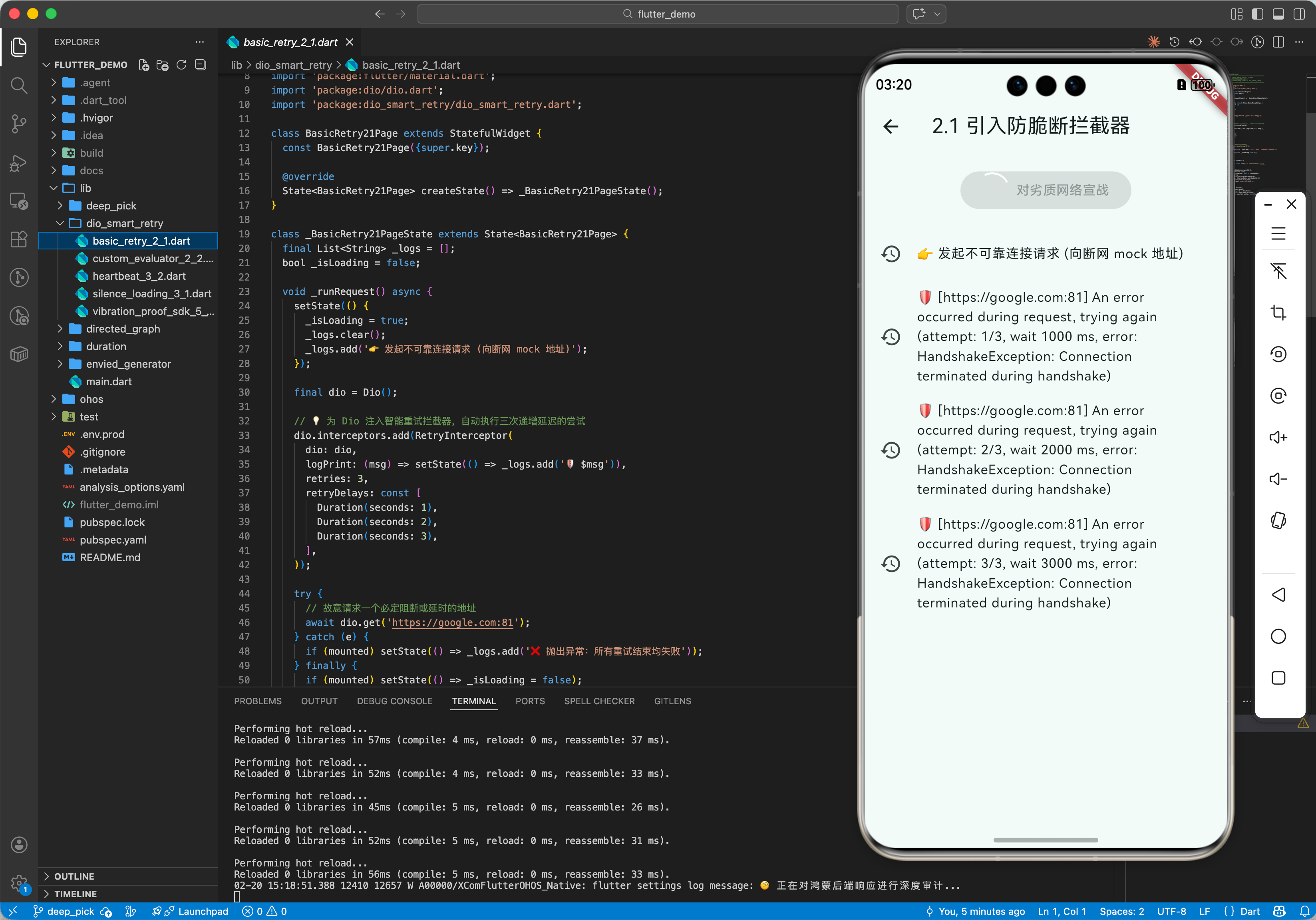Switch to the PROBLEMS panel tab

pyautogui.click(x=257, y=701)
